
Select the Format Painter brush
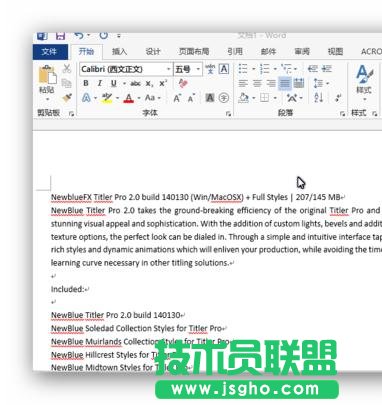tap(67, 97)
